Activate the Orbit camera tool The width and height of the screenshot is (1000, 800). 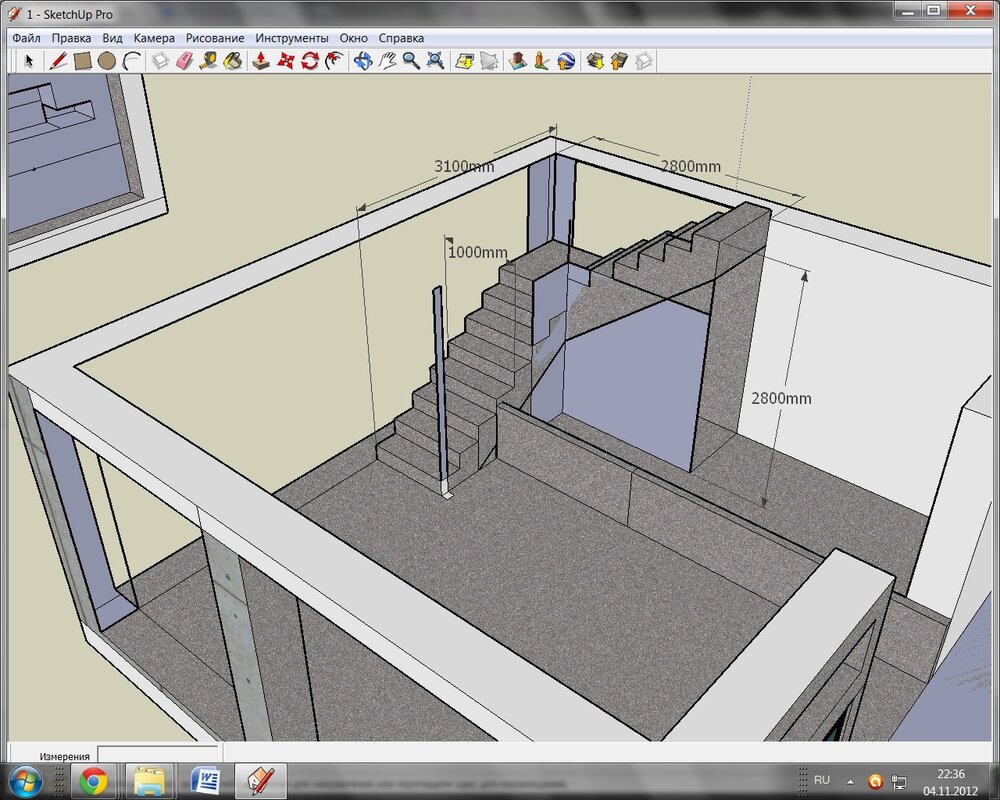362,61
